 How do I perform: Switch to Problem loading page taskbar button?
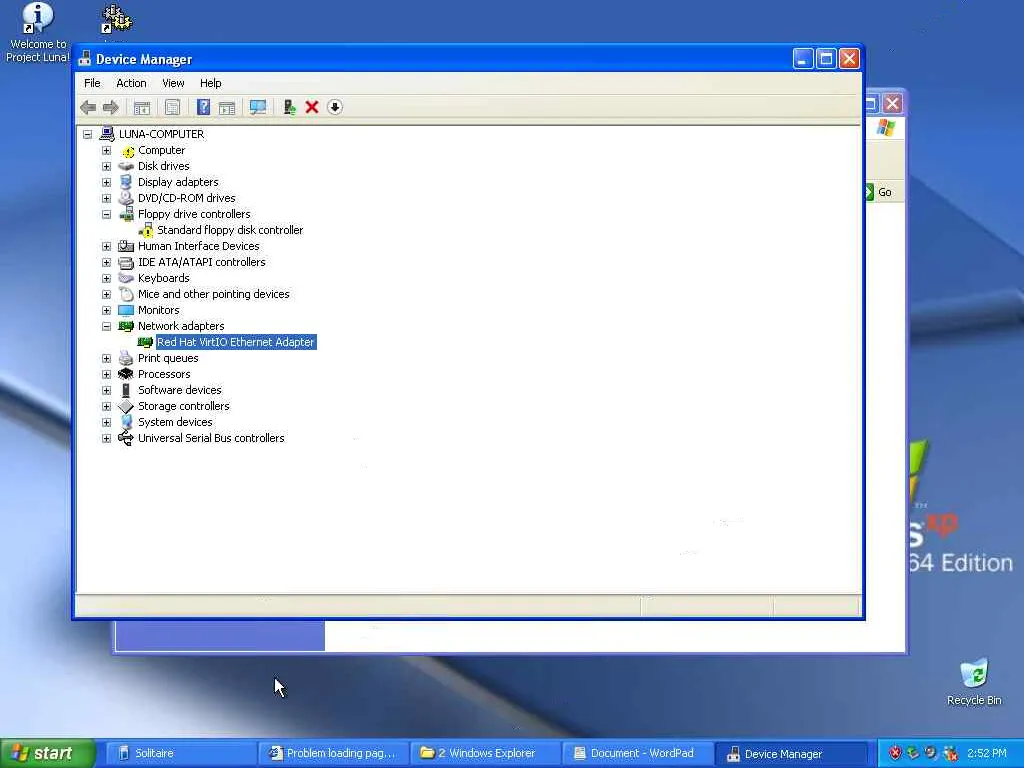[333, 753]
